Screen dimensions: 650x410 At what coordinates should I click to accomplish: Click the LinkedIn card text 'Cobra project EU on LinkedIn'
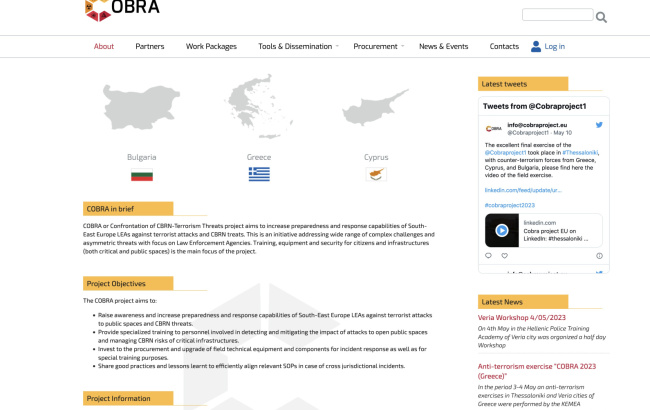pyautogui.click(x=555, y=235)
